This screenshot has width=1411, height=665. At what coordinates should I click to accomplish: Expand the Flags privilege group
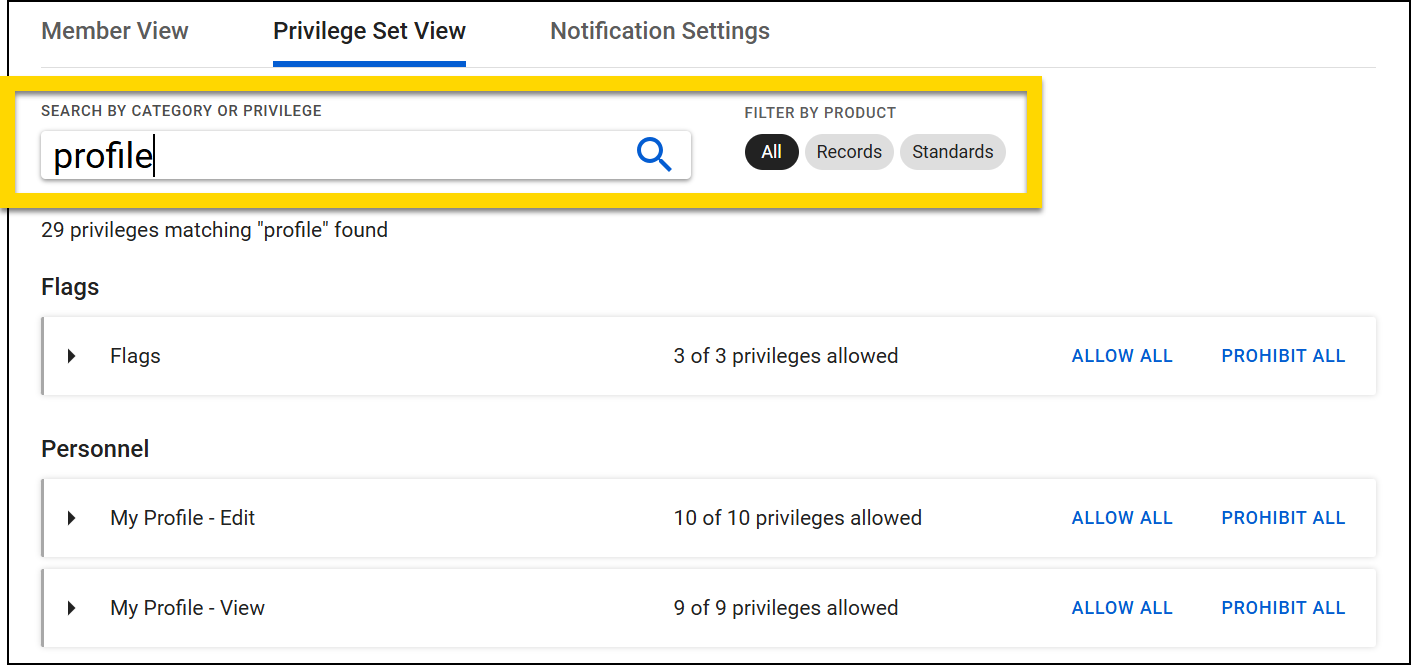[x=69, y=355]
